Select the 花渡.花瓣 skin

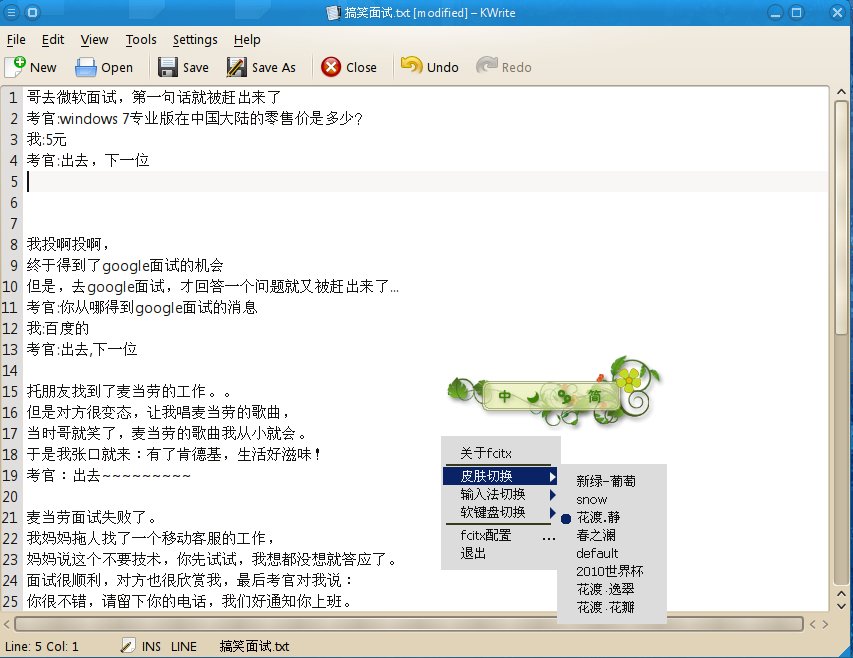pos(612,607)
